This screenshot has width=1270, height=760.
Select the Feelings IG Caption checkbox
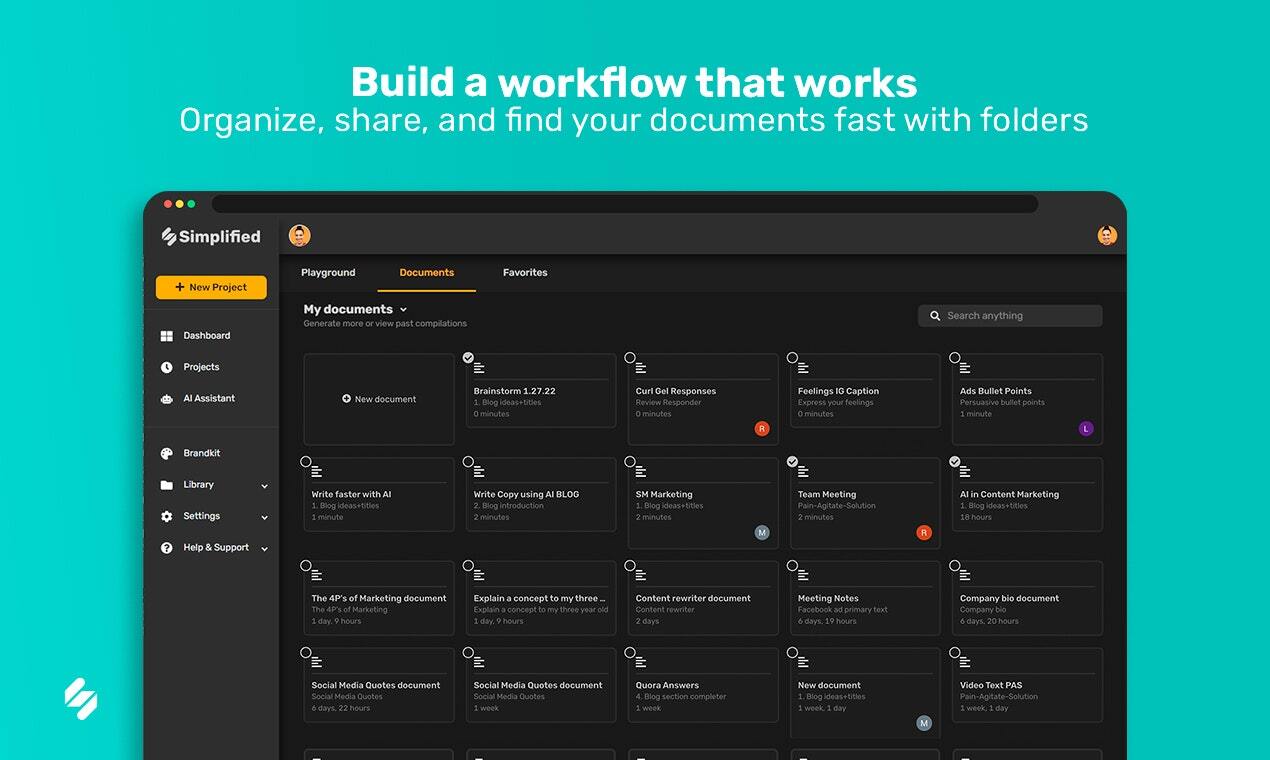(x=792, y=357)
